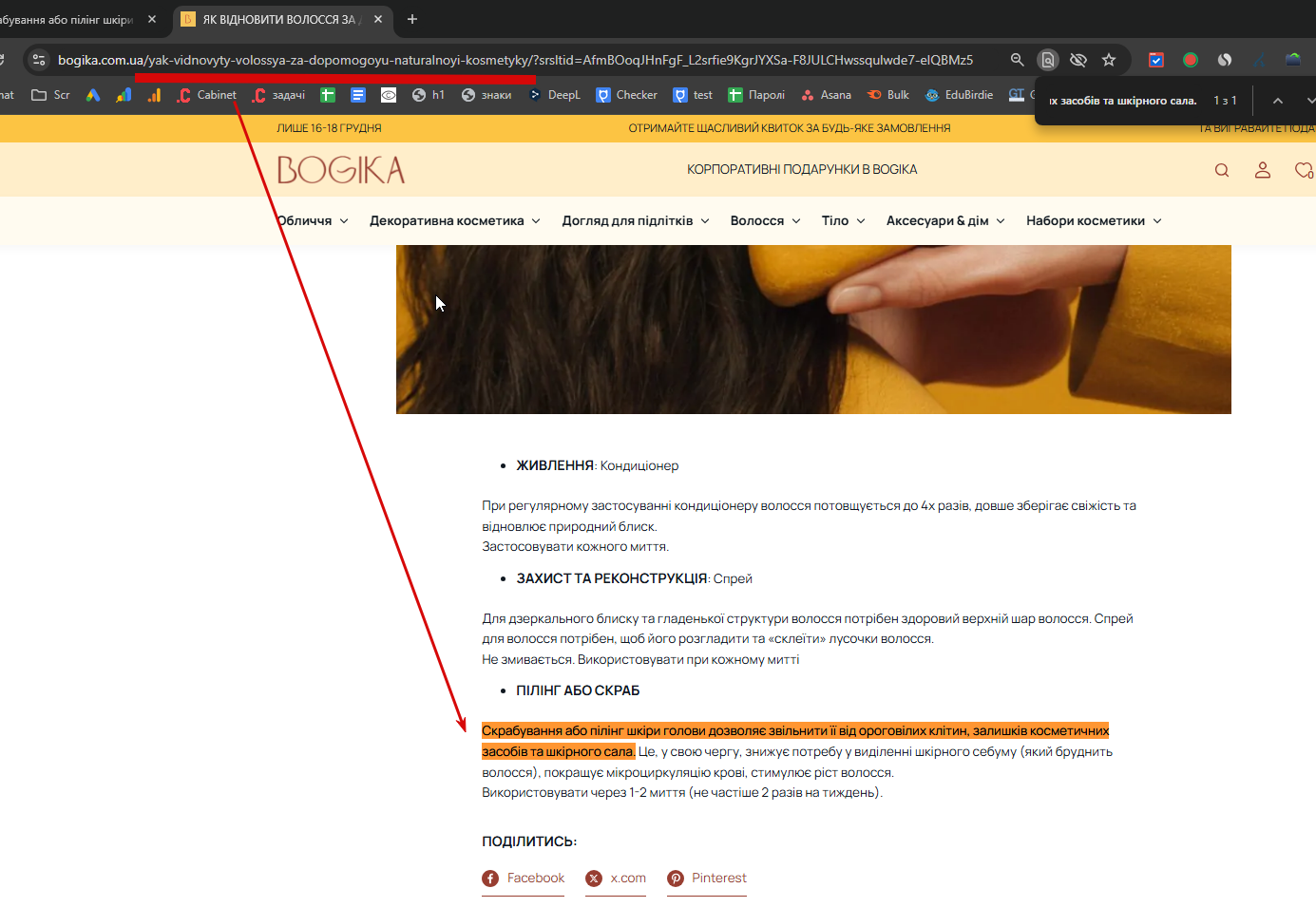The width and height of the screenshot is (1316, 907).
Task: Switch to the first tab about пілінг шкіри
Action: [67, 19]
